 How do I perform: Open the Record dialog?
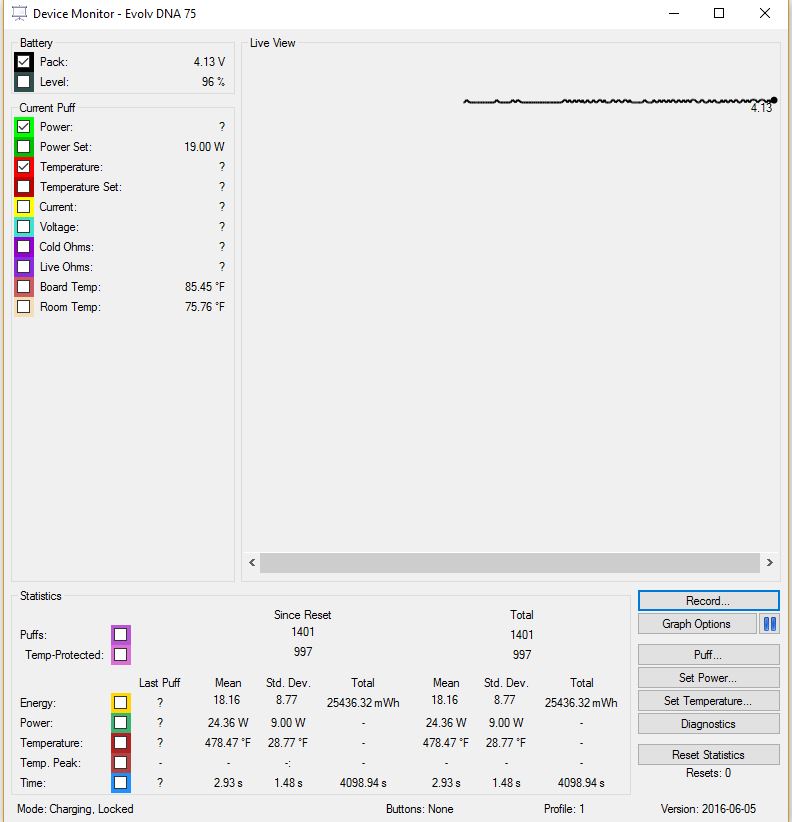point(708,601)
